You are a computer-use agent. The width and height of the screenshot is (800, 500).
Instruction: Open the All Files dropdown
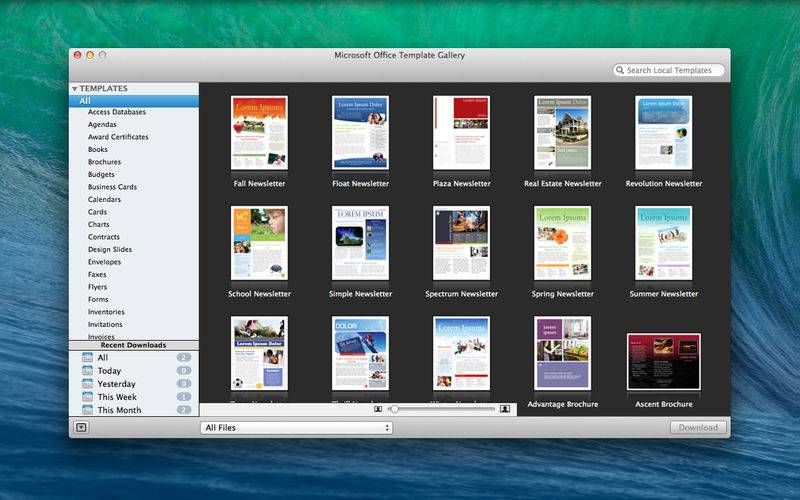296,428
